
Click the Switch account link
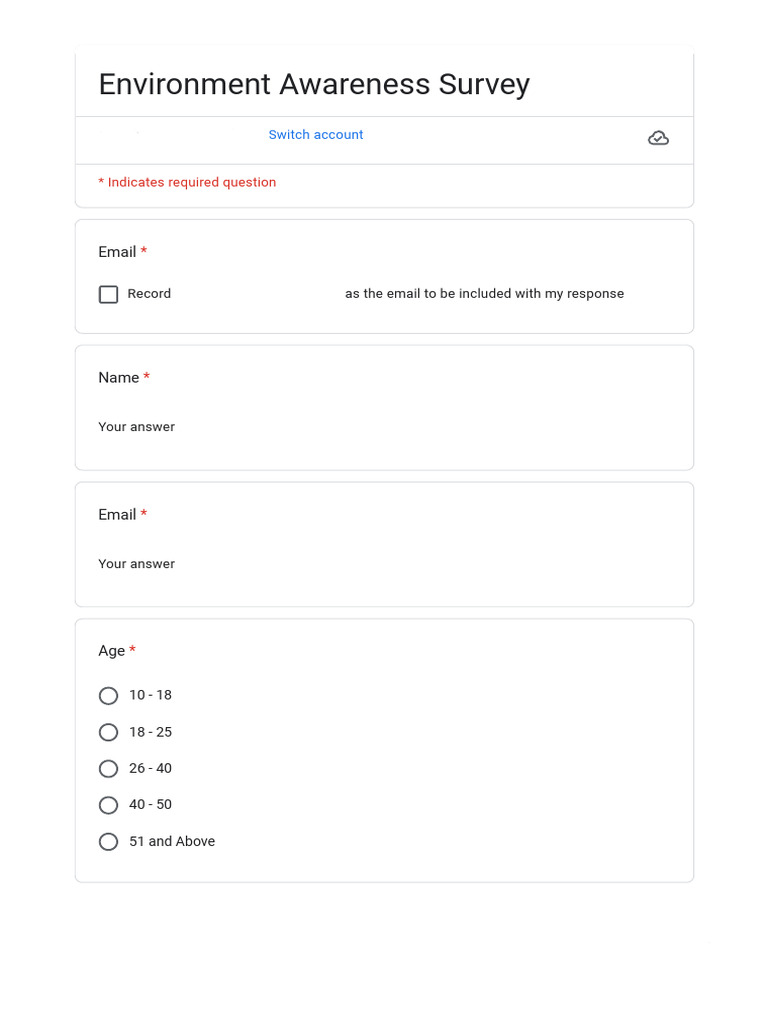pos(316,135)
